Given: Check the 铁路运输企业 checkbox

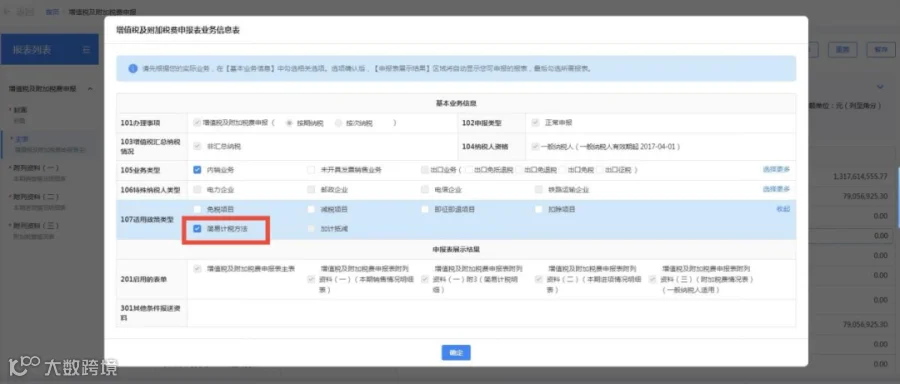Looking at the screenshot, I should click(x=538, y=189).
